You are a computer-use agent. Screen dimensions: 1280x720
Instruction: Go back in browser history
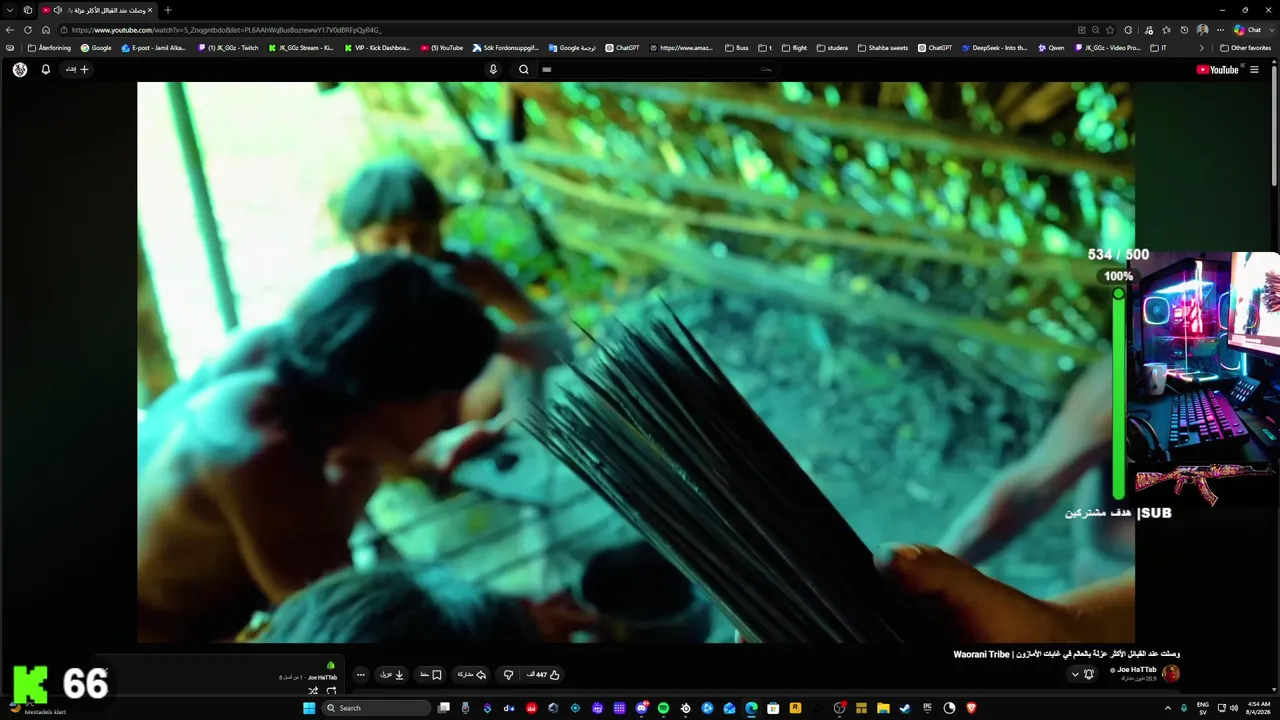tap(10, 30)
